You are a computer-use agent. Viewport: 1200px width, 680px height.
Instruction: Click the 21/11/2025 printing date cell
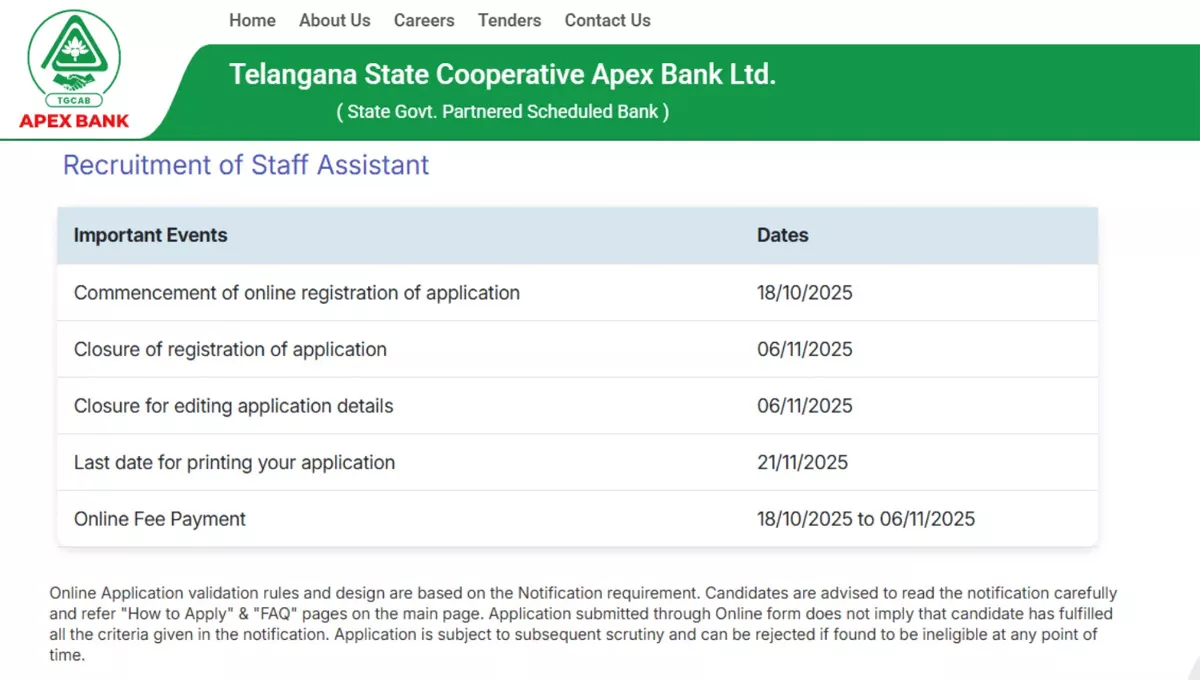coord(802,462)
